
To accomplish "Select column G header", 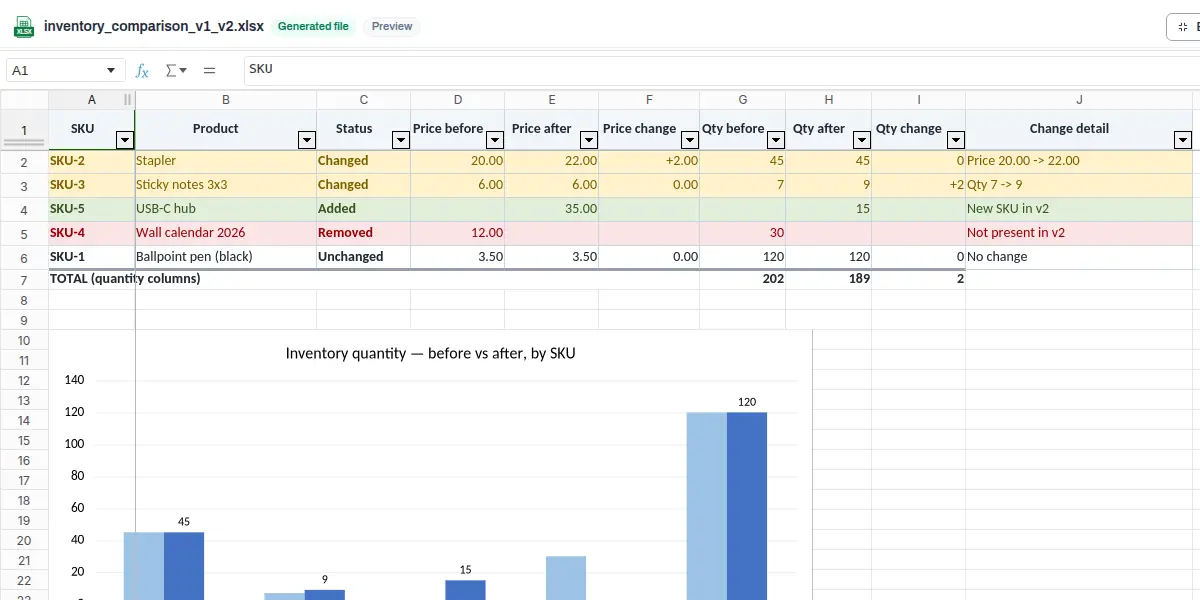I will pyautogui.click(x=743, y=100).
